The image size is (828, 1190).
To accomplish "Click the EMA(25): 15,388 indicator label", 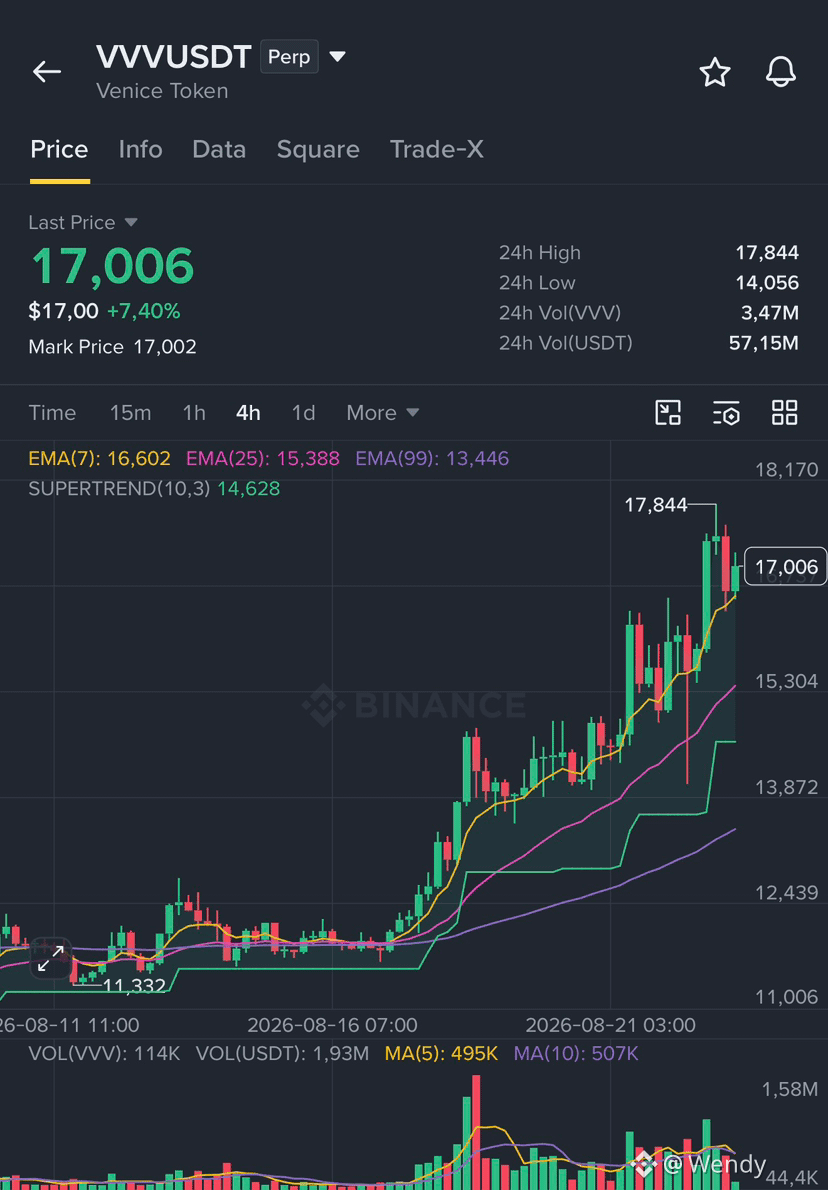I will pos(263,458).
